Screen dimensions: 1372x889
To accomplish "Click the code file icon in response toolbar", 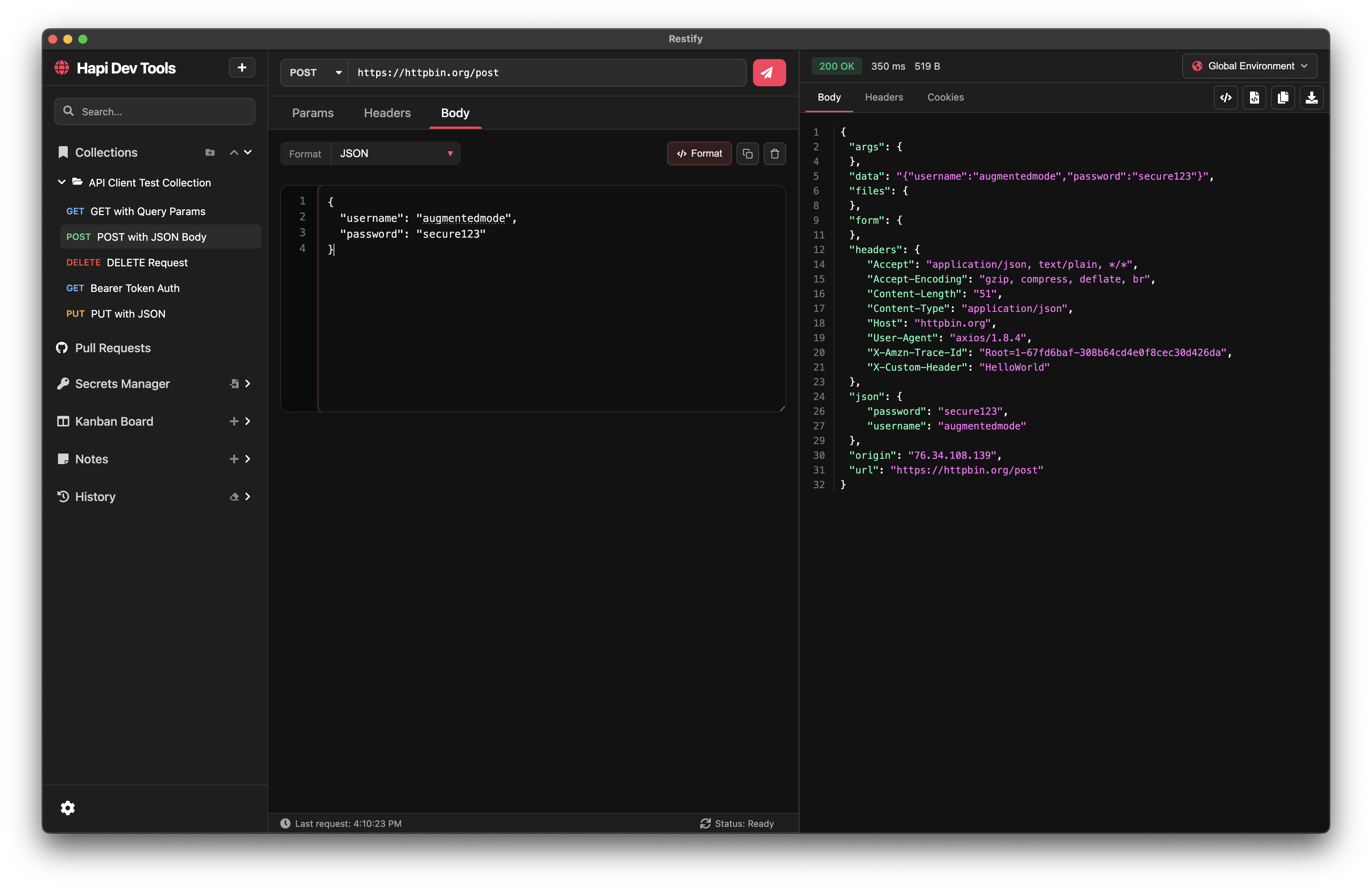I will click(1254, 98).
